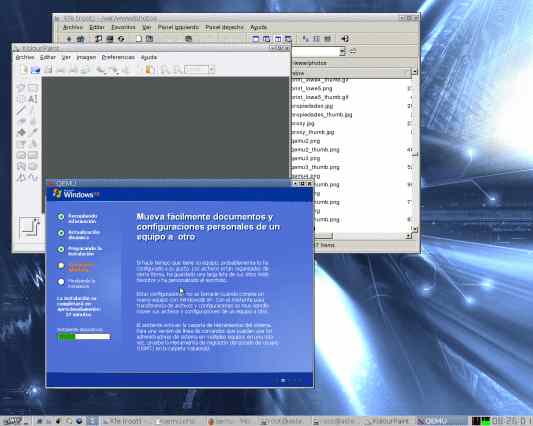533x426 pixels.
Task: Open the Imagen menu in KolourPaint
Action: click(86, 57)
